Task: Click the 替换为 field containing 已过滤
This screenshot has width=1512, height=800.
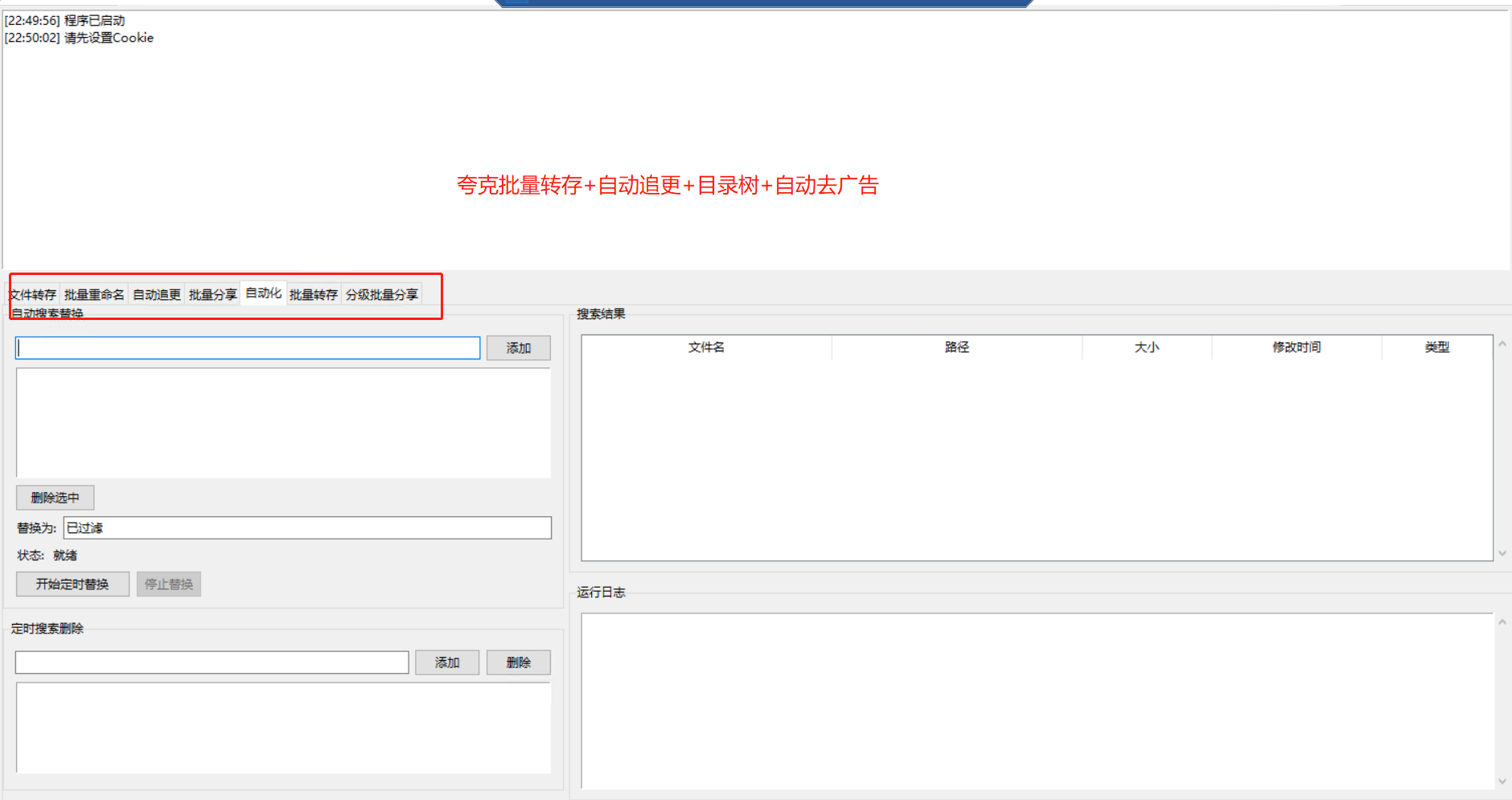Action: [x=307, y=527]
